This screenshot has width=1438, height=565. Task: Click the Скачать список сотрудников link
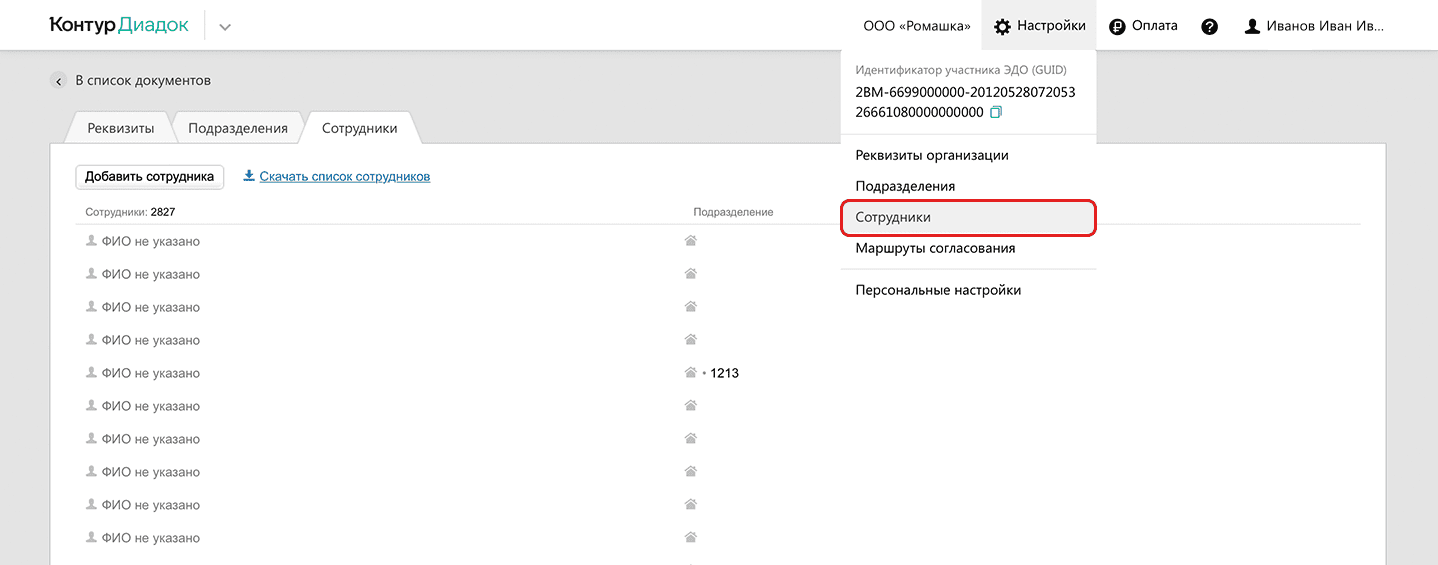[x=344, y=176]
